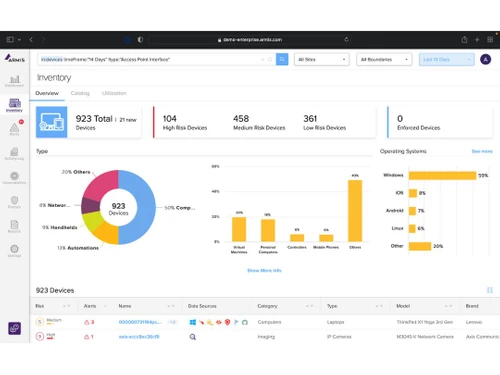Click the 361 Low Risk Devices stat
This screenshot has height=375, width=500.
point(324,122)
